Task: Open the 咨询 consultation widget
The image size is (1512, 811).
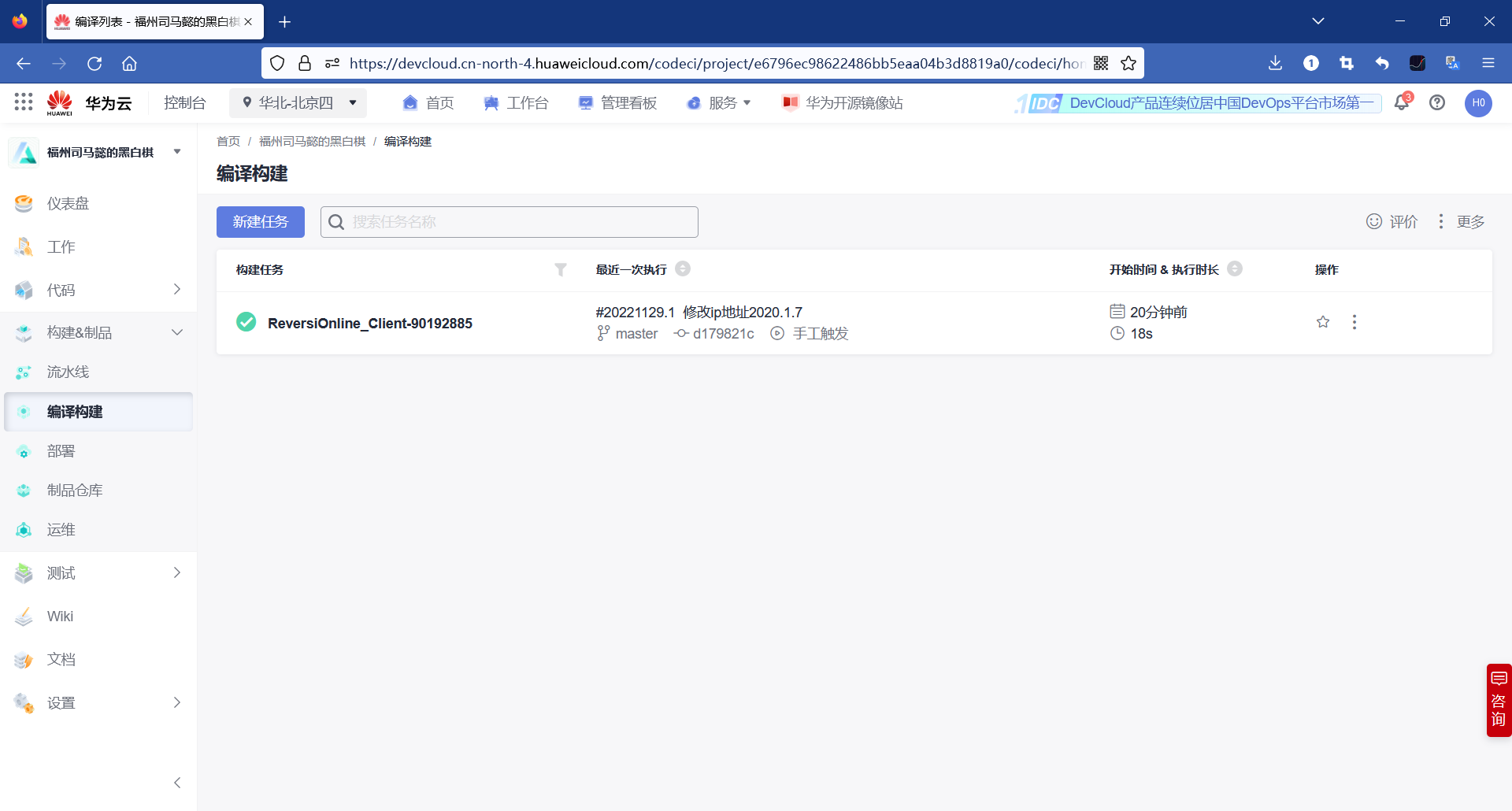Action: tap(1499, 700)
